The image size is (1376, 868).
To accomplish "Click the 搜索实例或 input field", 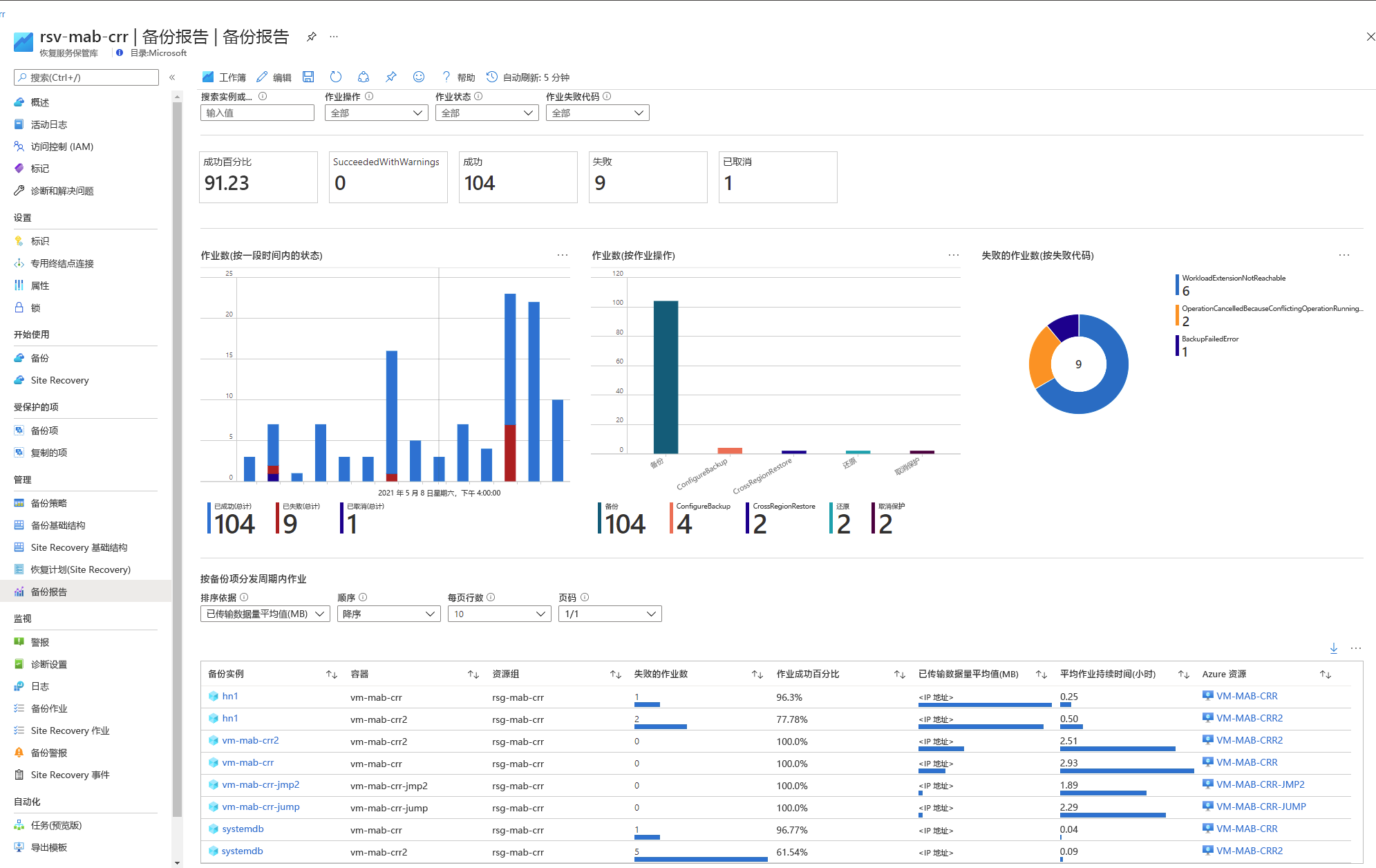I will pos(257,113).
